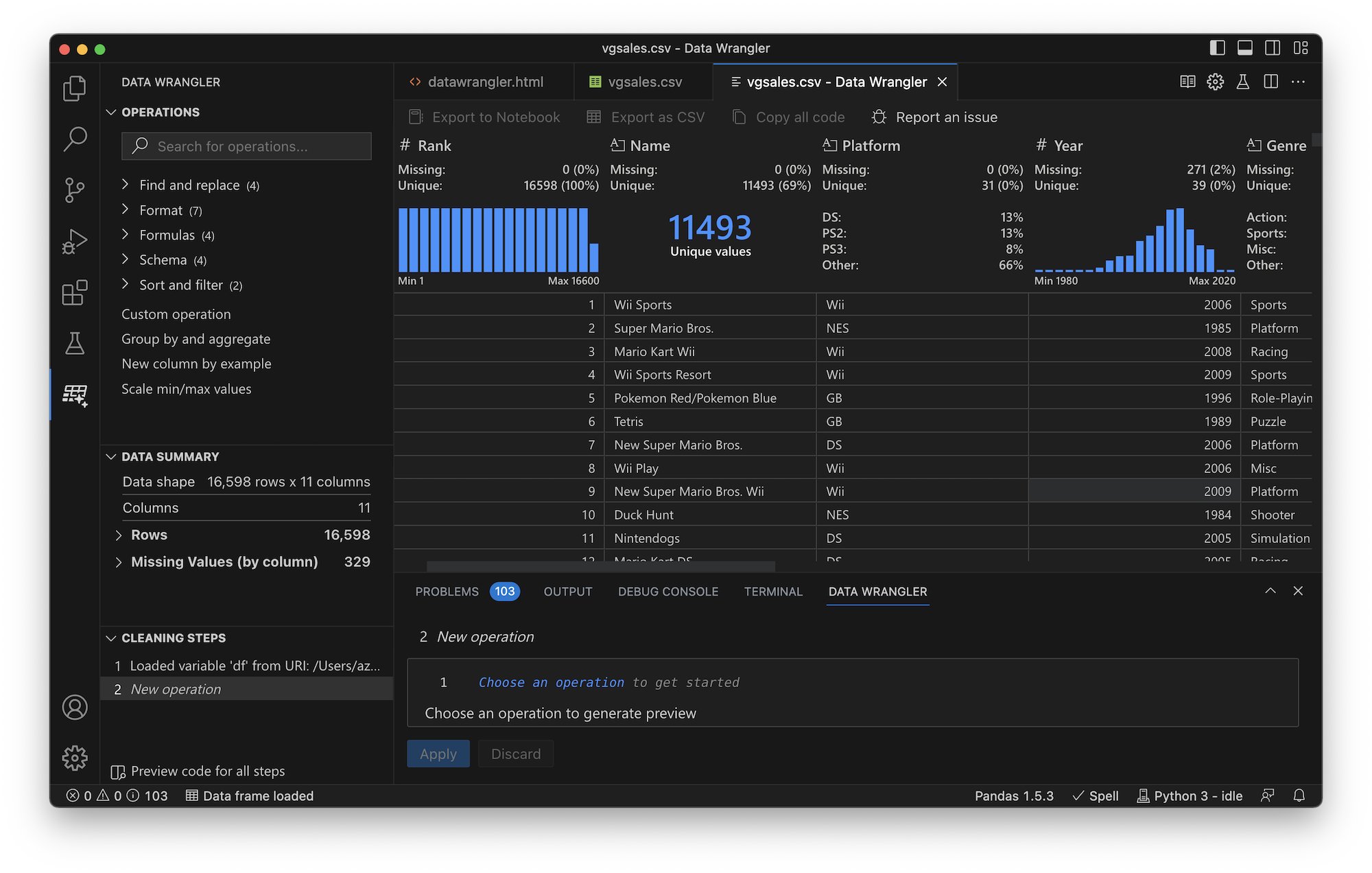1372x873 pixels.
Task: Open the TERMINAL panel tab
Action: [772, 592]
